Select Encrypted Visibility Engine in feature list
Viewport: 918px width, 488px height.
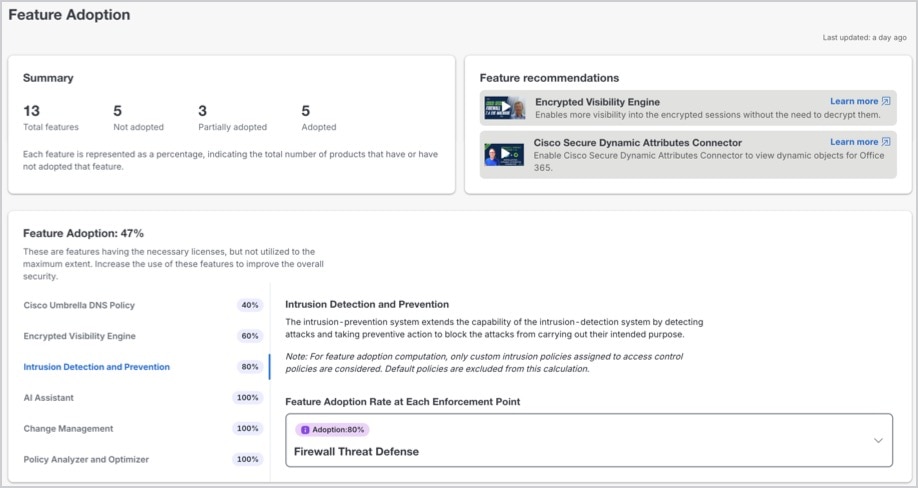tap(80, 336)
